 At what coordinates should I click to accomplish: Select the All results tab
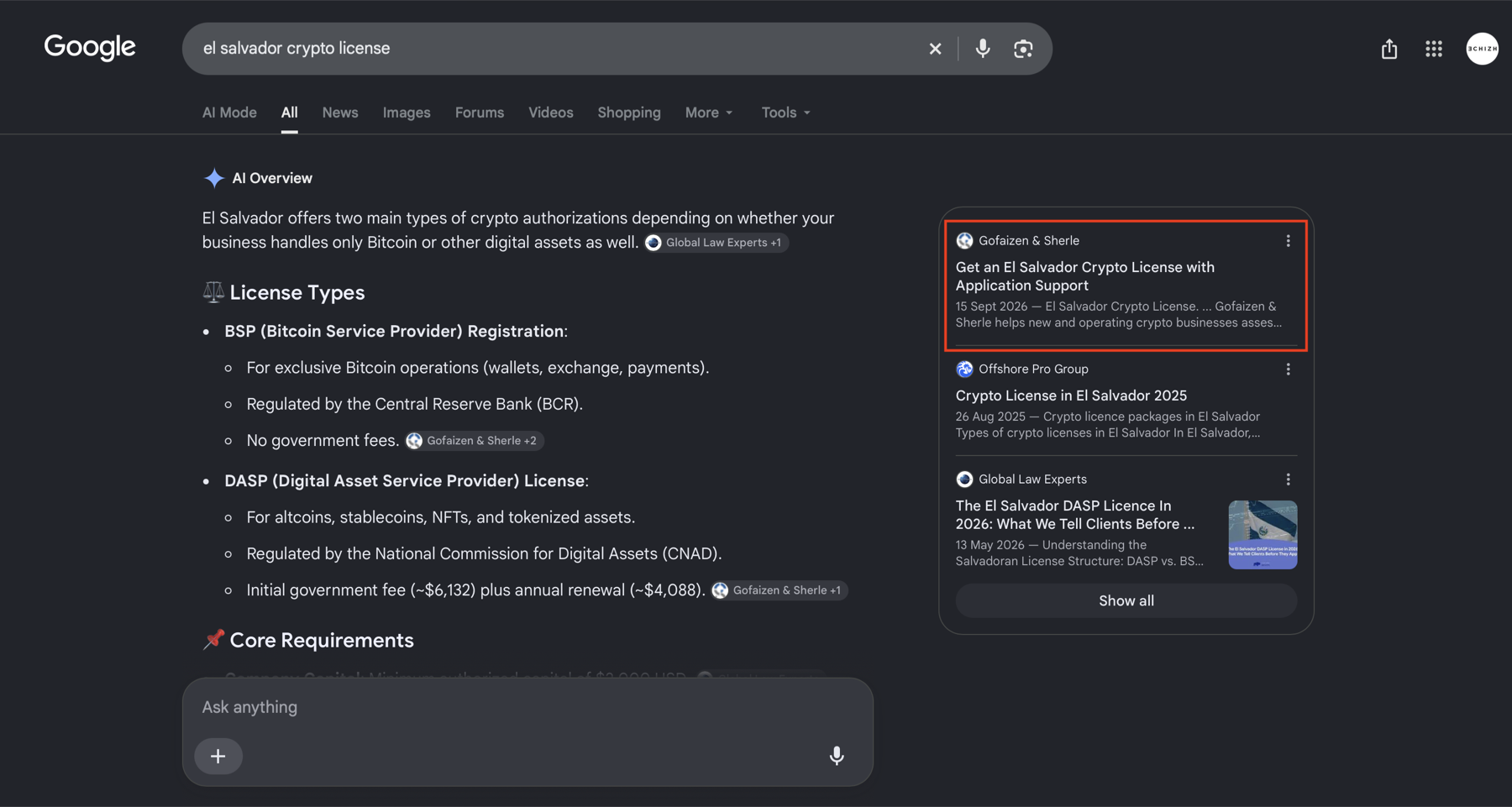(289, 113)
